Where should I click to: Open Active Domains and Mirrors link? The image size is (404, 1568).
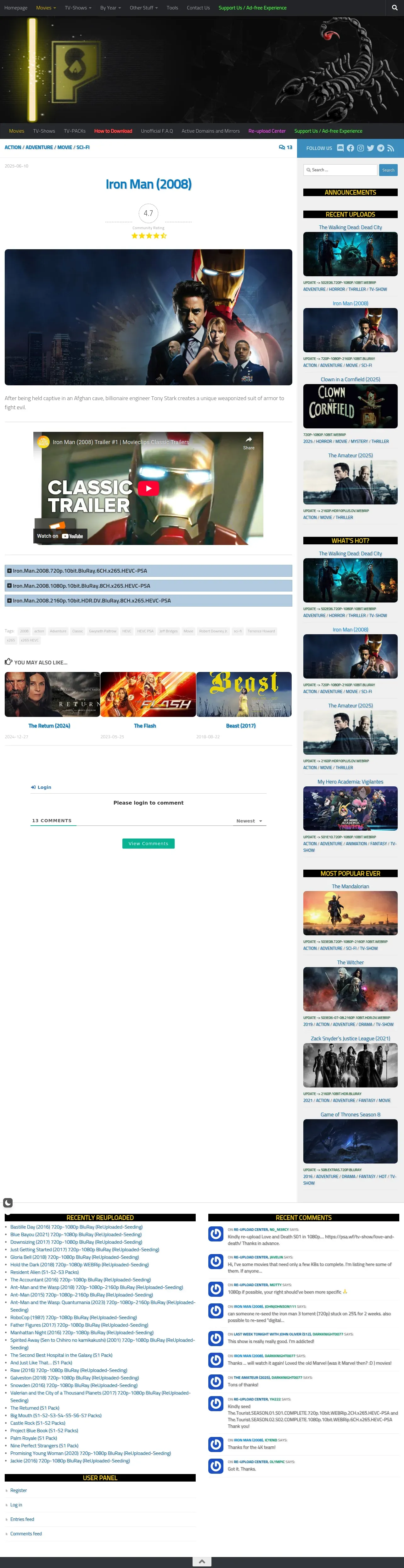[x=210, y=131]
